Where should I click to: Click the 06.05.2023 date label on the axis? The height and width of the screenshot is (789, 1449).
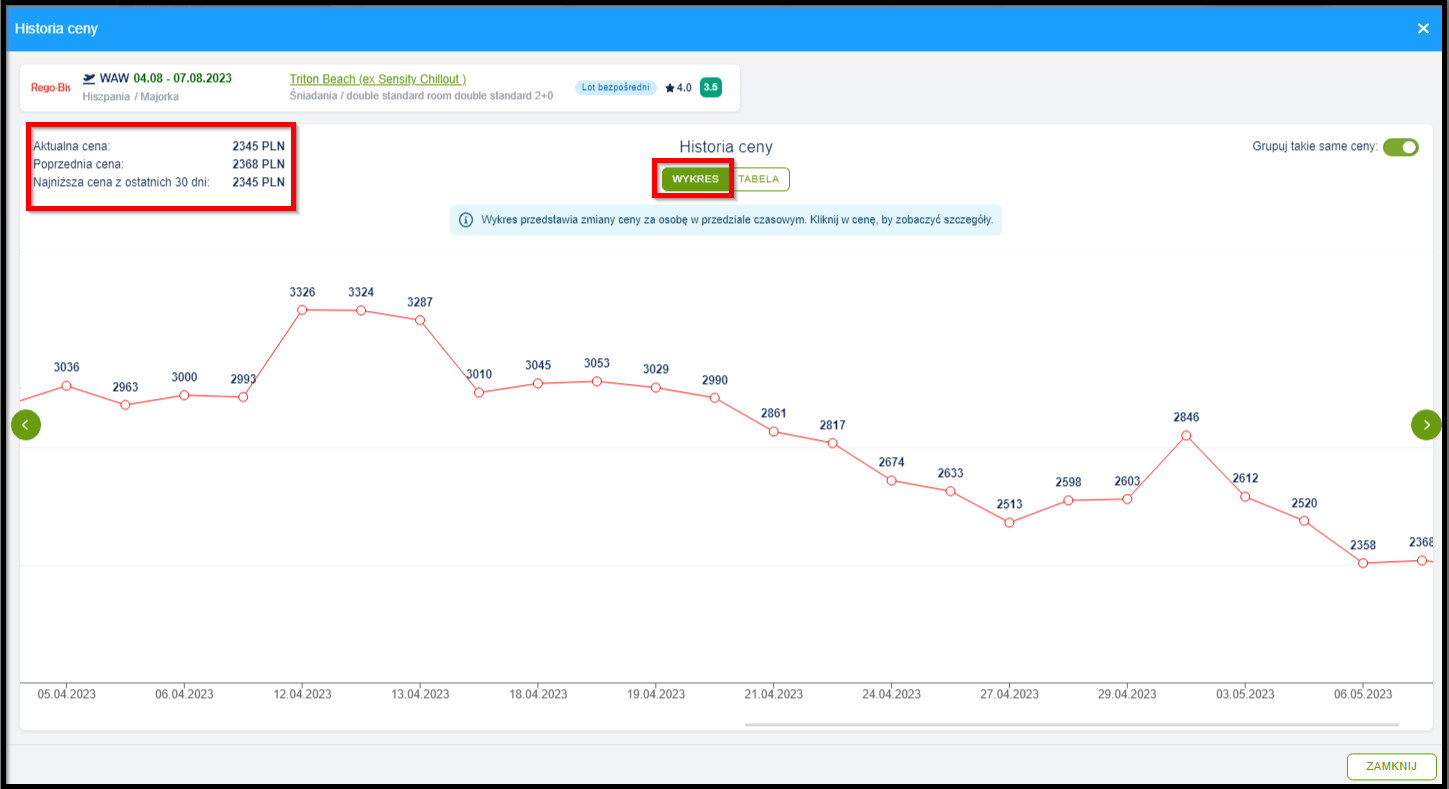(x=1362, y=693)
